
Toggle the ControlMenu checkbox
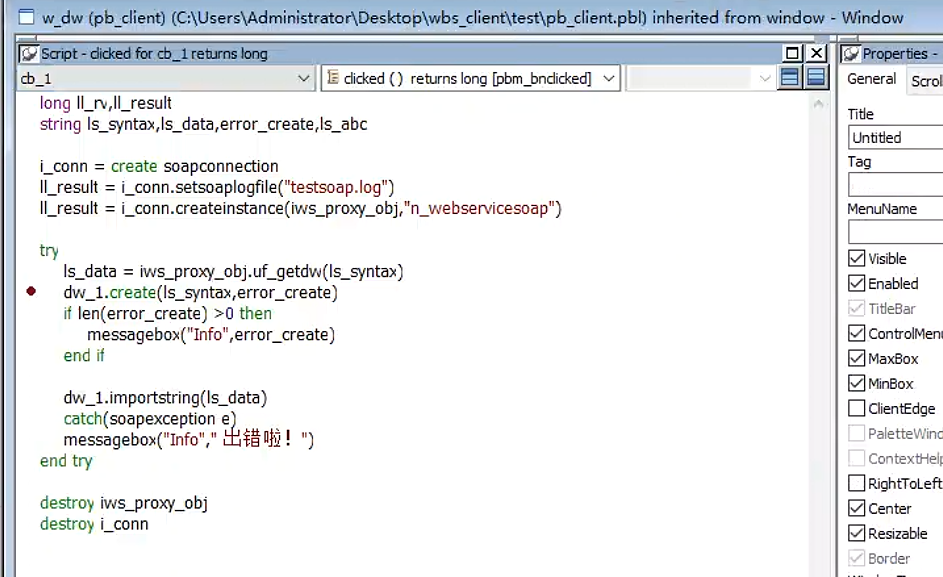[x=856, y=333]
